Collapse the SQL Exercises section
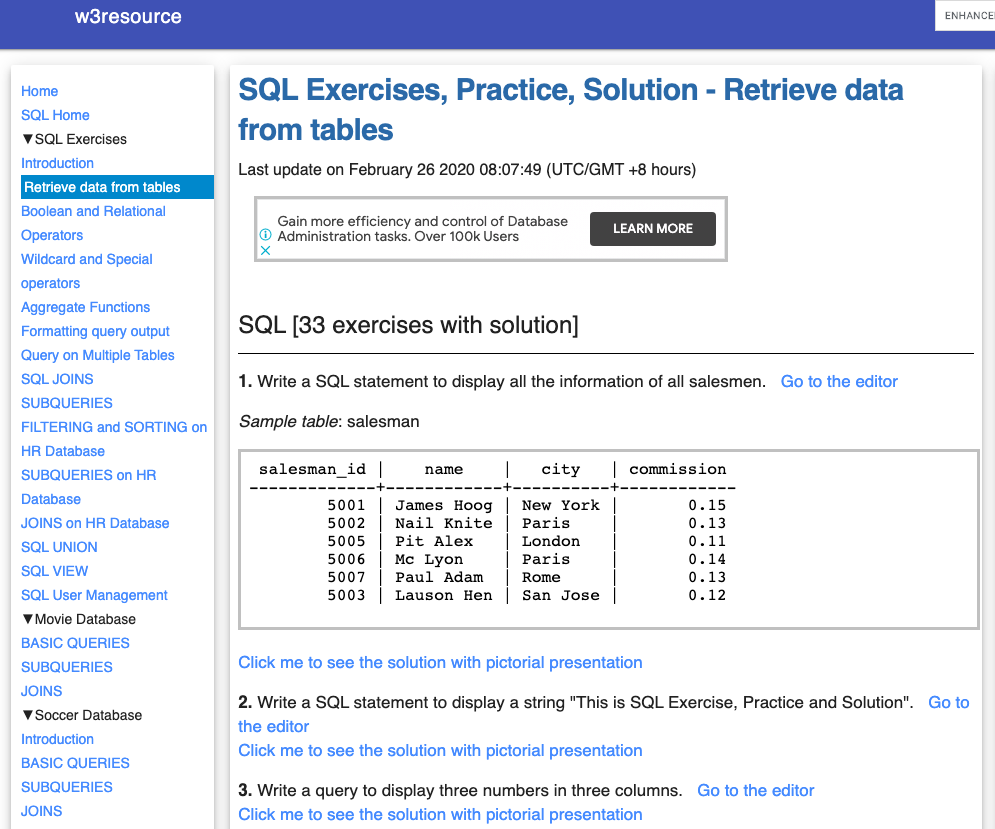 pyautogui.click(x=27, y=139)
